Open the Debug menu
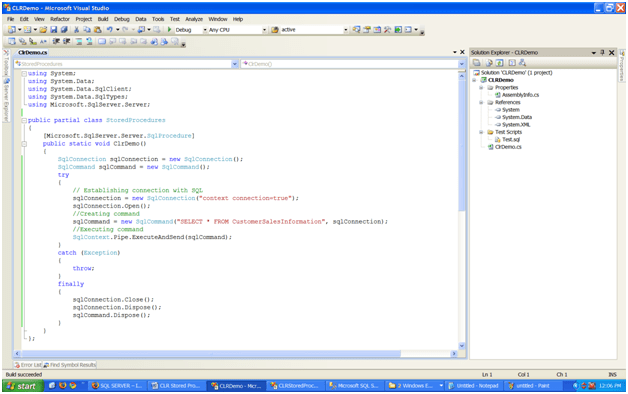This screenshot has height=394, width=628. tap(122, 19)
